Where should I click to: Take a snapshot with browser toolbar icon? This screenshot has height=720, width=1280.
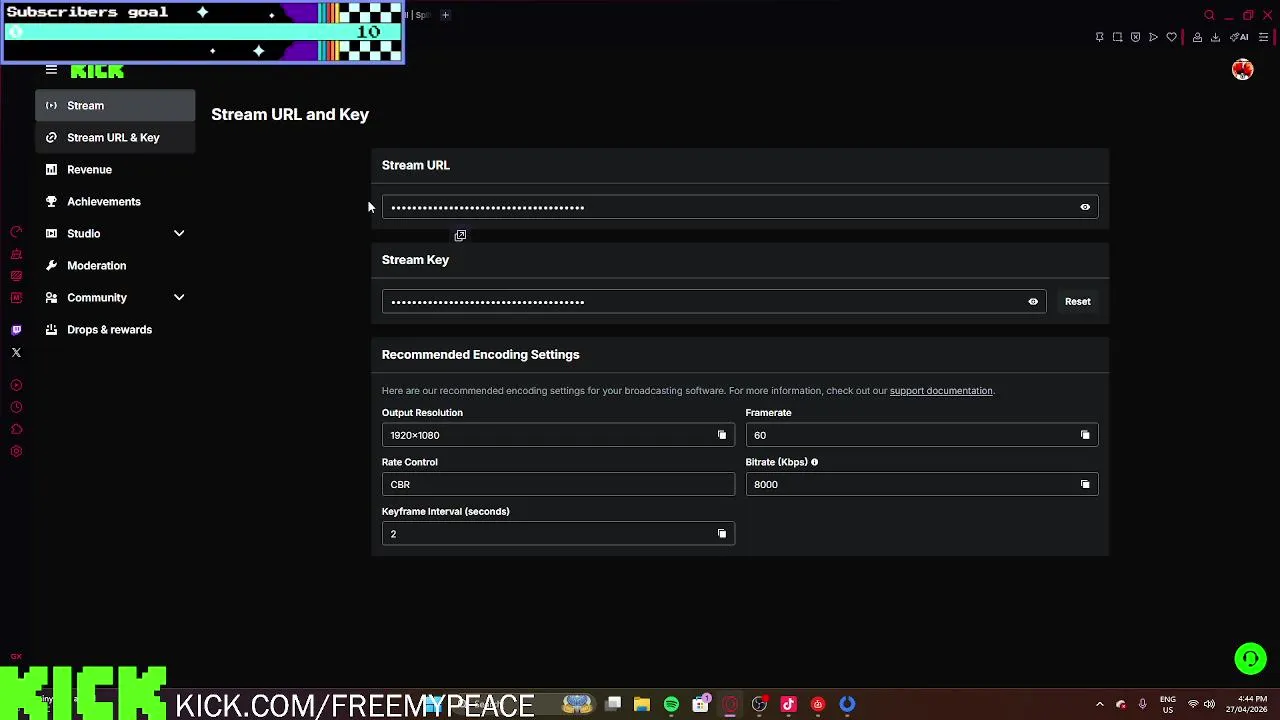[1117, 37]
